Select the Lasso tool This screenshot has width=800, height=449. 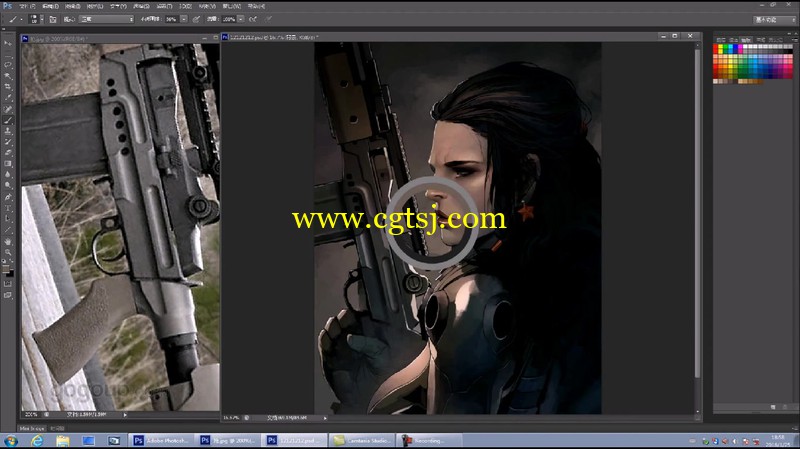tap(8, 65)
